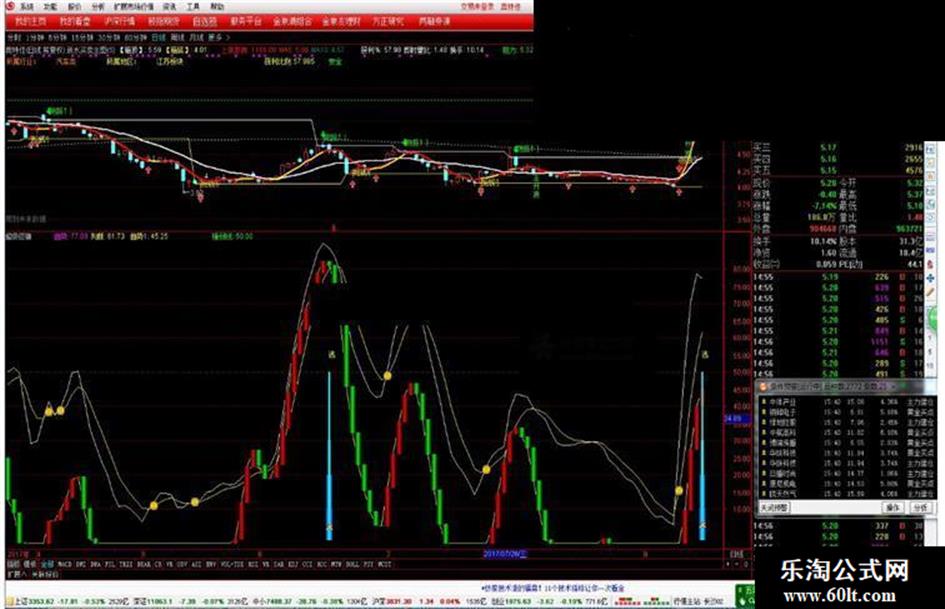Click the pencil draw icon in right toolbar

click(931, 292)
